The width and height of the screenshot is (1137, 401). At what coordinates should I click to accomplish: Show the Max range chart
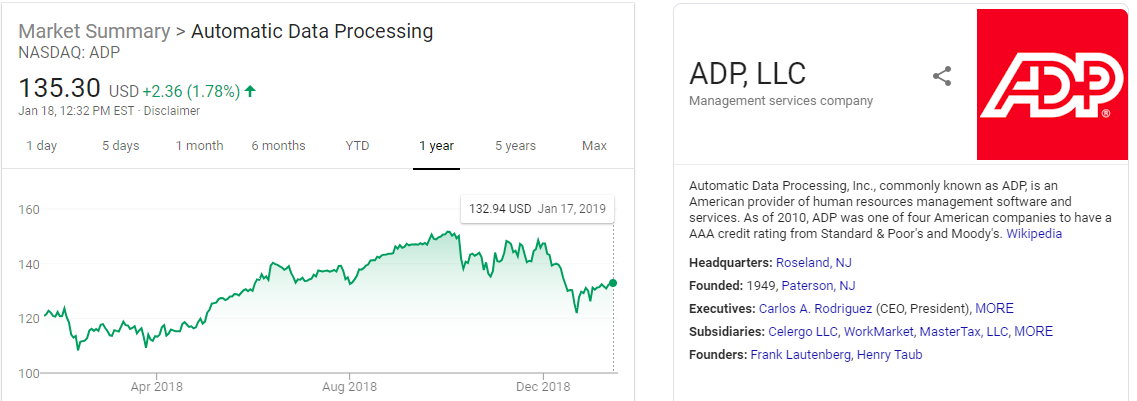coord(594,146)
